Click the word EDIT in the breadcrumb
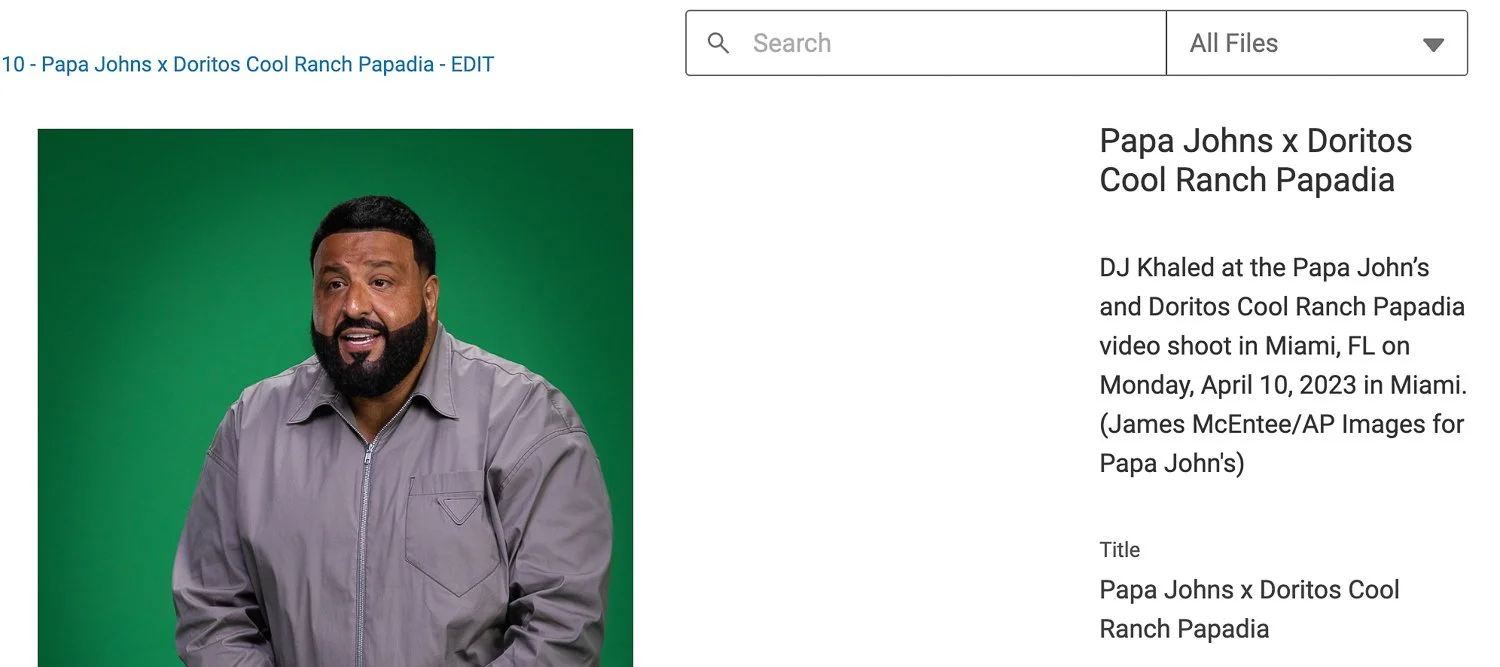Image resolution: width=1500 pixels, height=667 pixels. (x=473, y=65)
